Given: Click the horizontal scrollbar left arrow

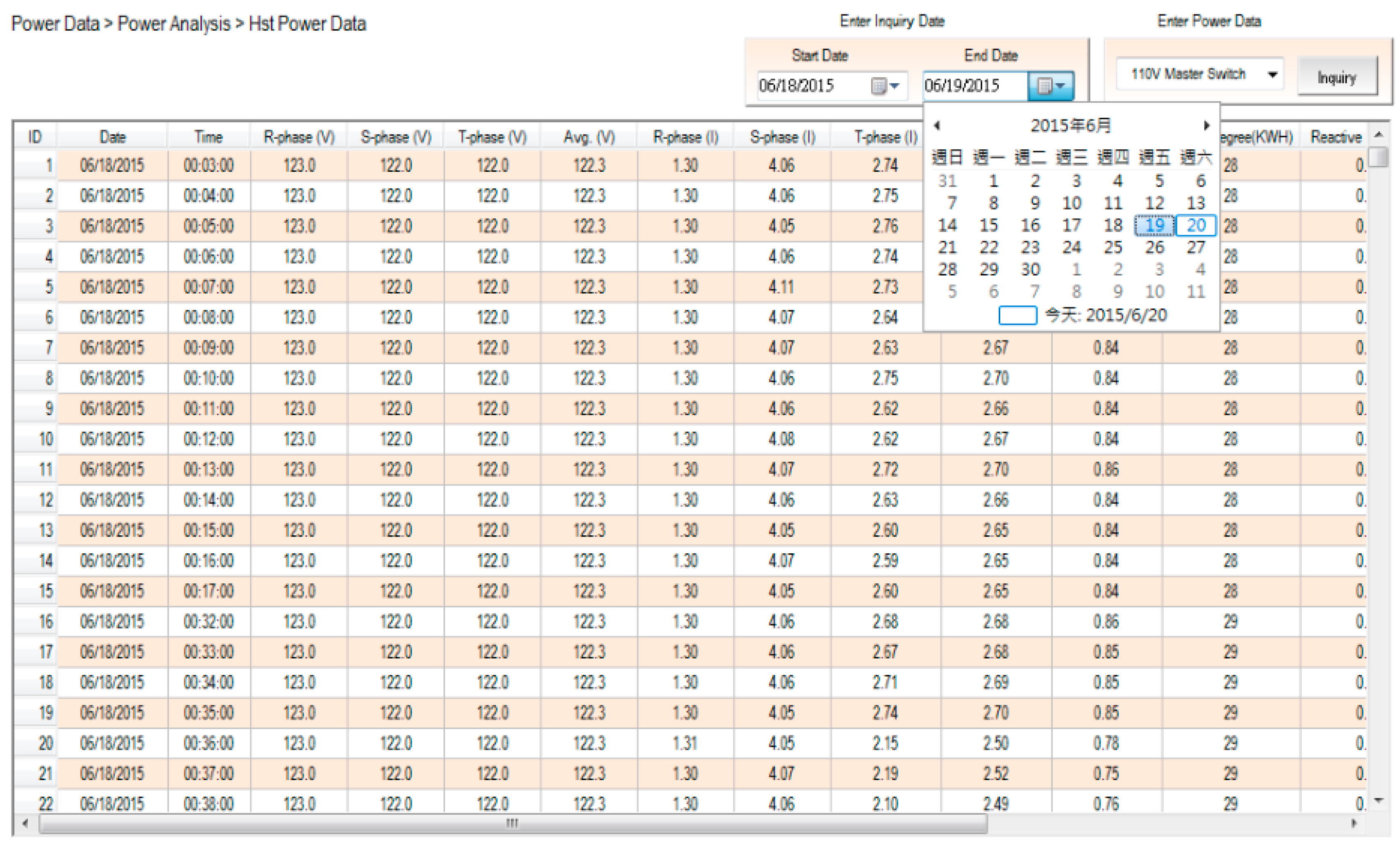Looking at the screenshot, I should (25, 823).
